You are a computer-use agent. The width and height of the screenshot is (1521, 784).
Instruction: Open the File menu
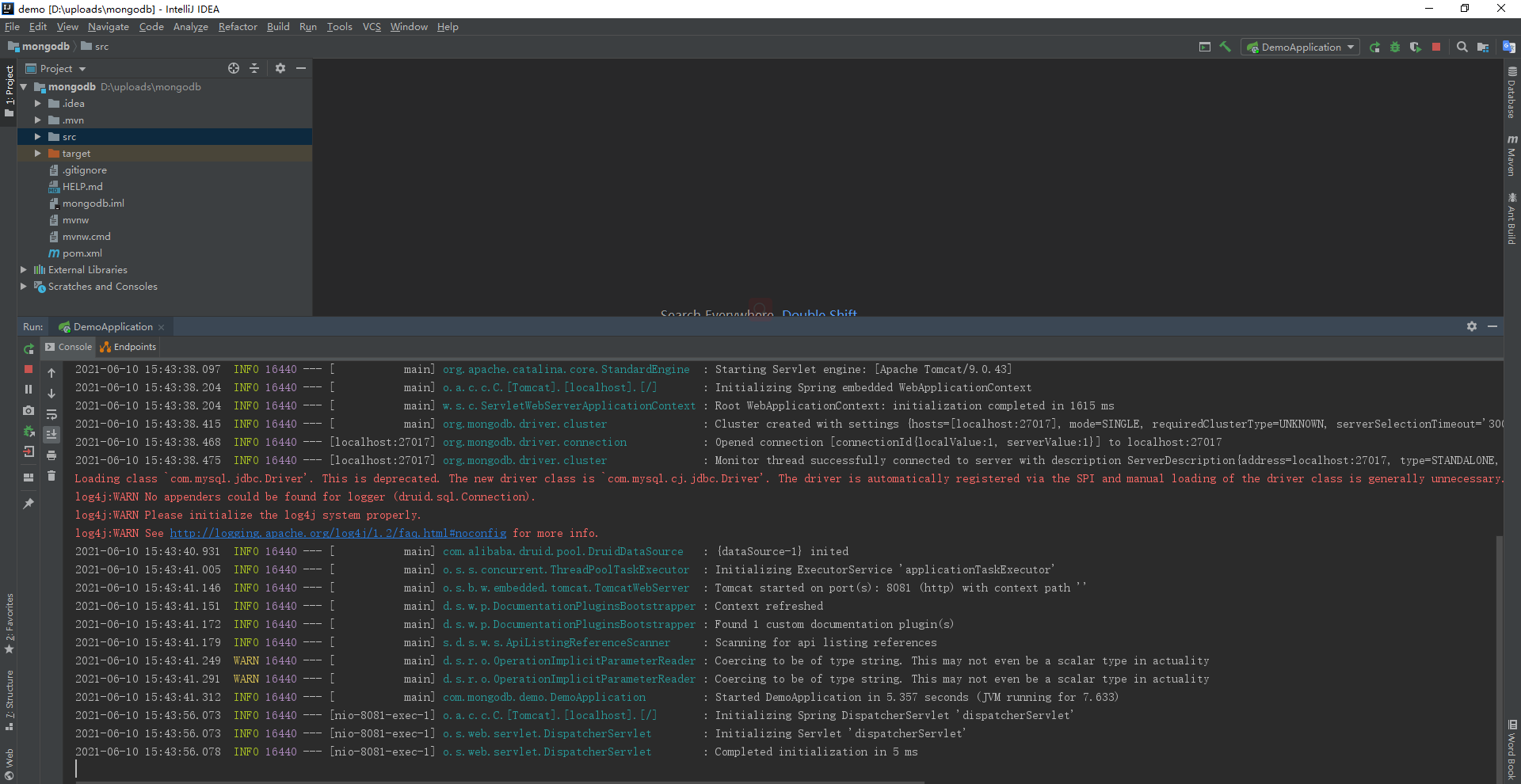tap(12, 27)
